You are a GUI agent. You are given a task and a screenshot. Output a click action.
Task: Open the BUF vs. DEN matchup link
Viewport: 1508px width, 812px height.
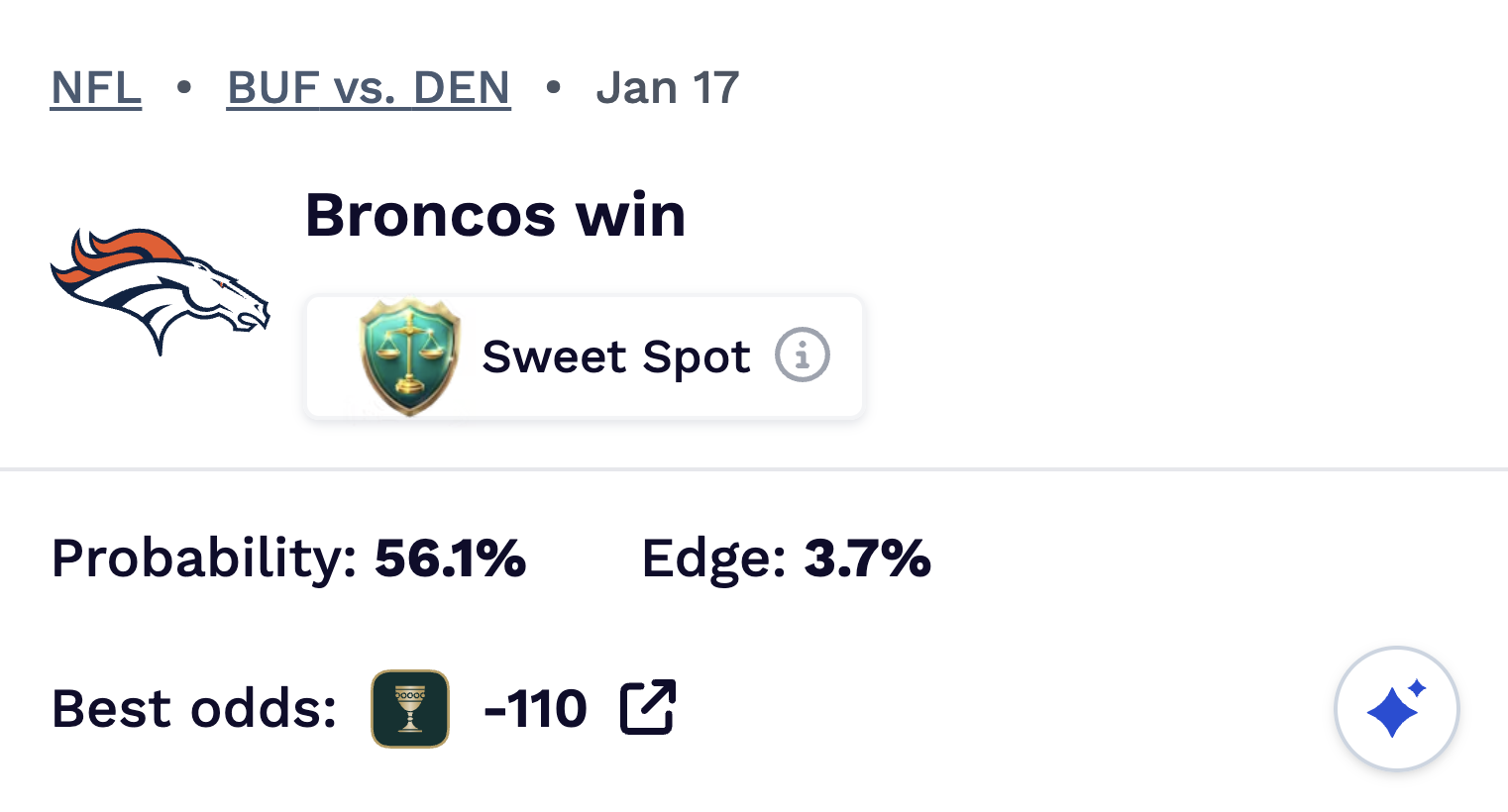[368, 87]
